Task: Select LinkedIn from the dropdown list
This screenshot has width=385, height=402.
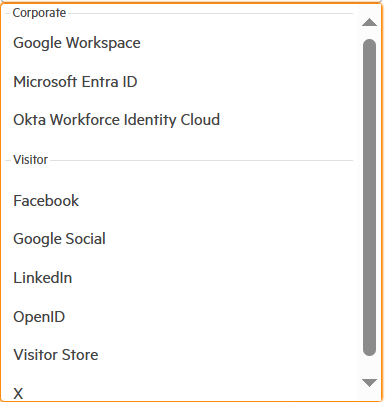Action: 42,278
